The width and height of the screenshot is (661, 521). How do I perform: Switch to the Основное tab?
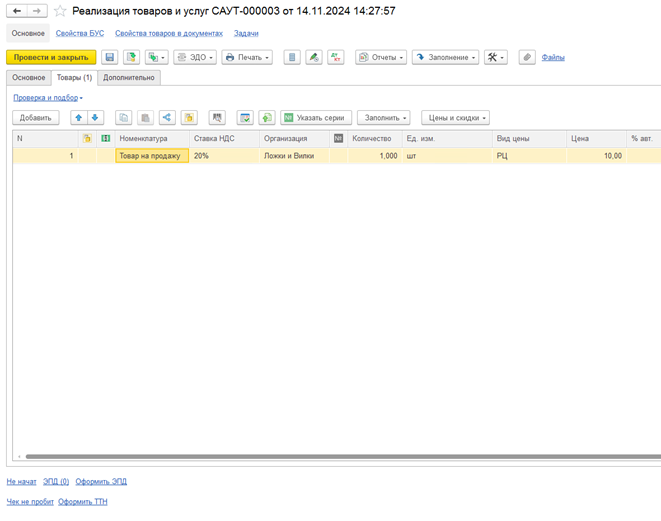[x=29, y=78]
